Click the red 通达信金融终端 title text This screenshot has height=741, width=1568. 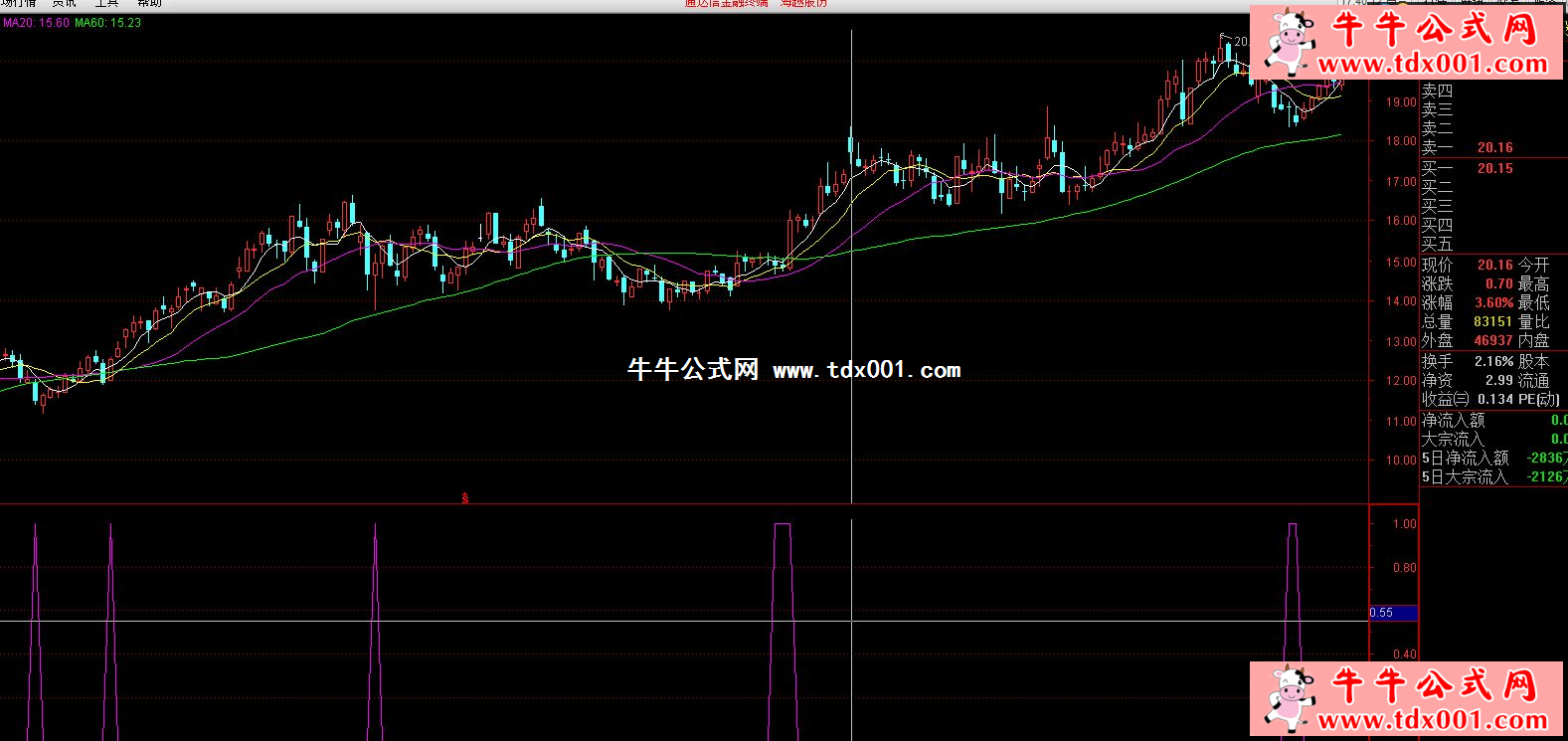pos(726,4)
